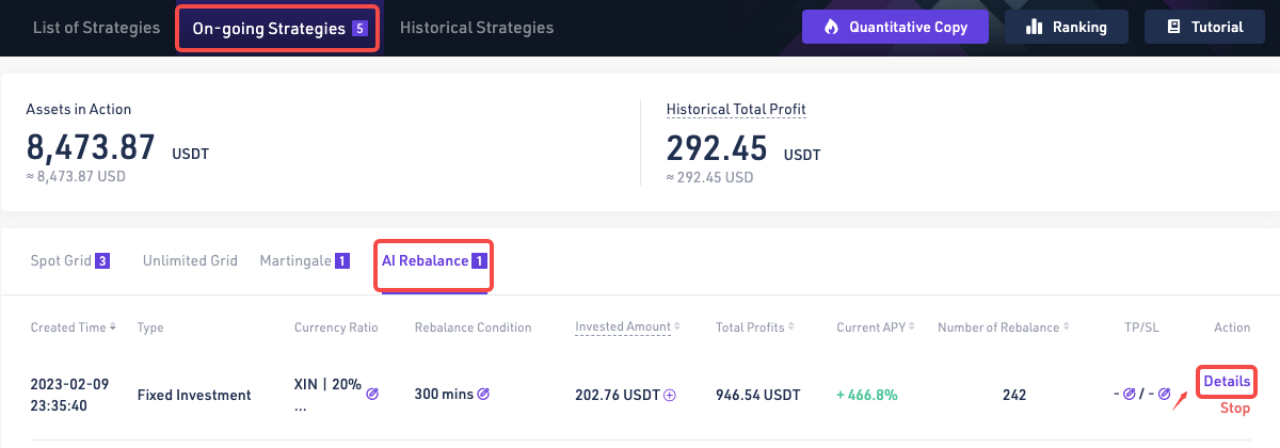Open Details for the rebalance strategy

[x=1226, y=381]
